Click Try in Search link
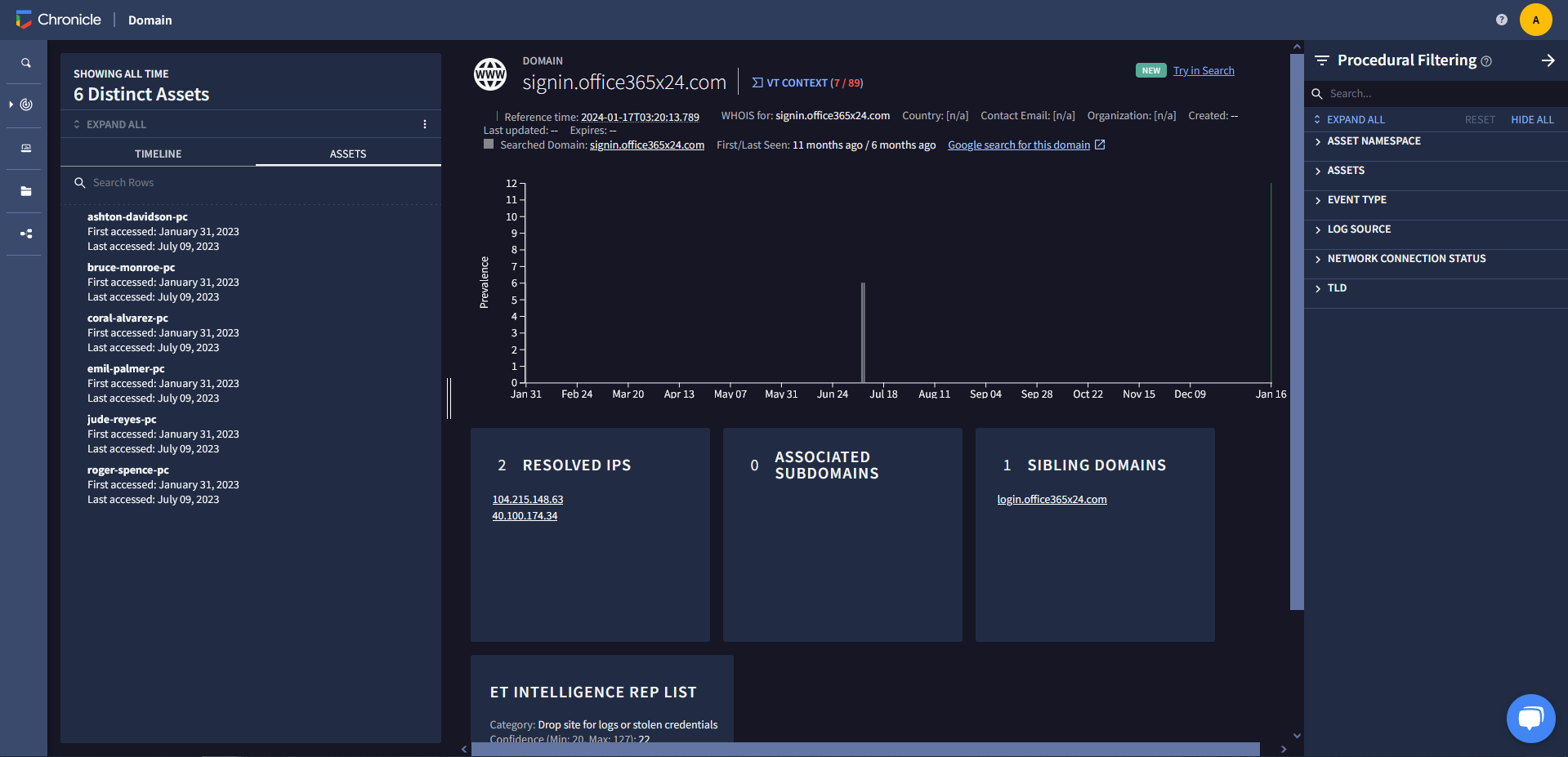1568x757 pixels. tap(1204, 70)
